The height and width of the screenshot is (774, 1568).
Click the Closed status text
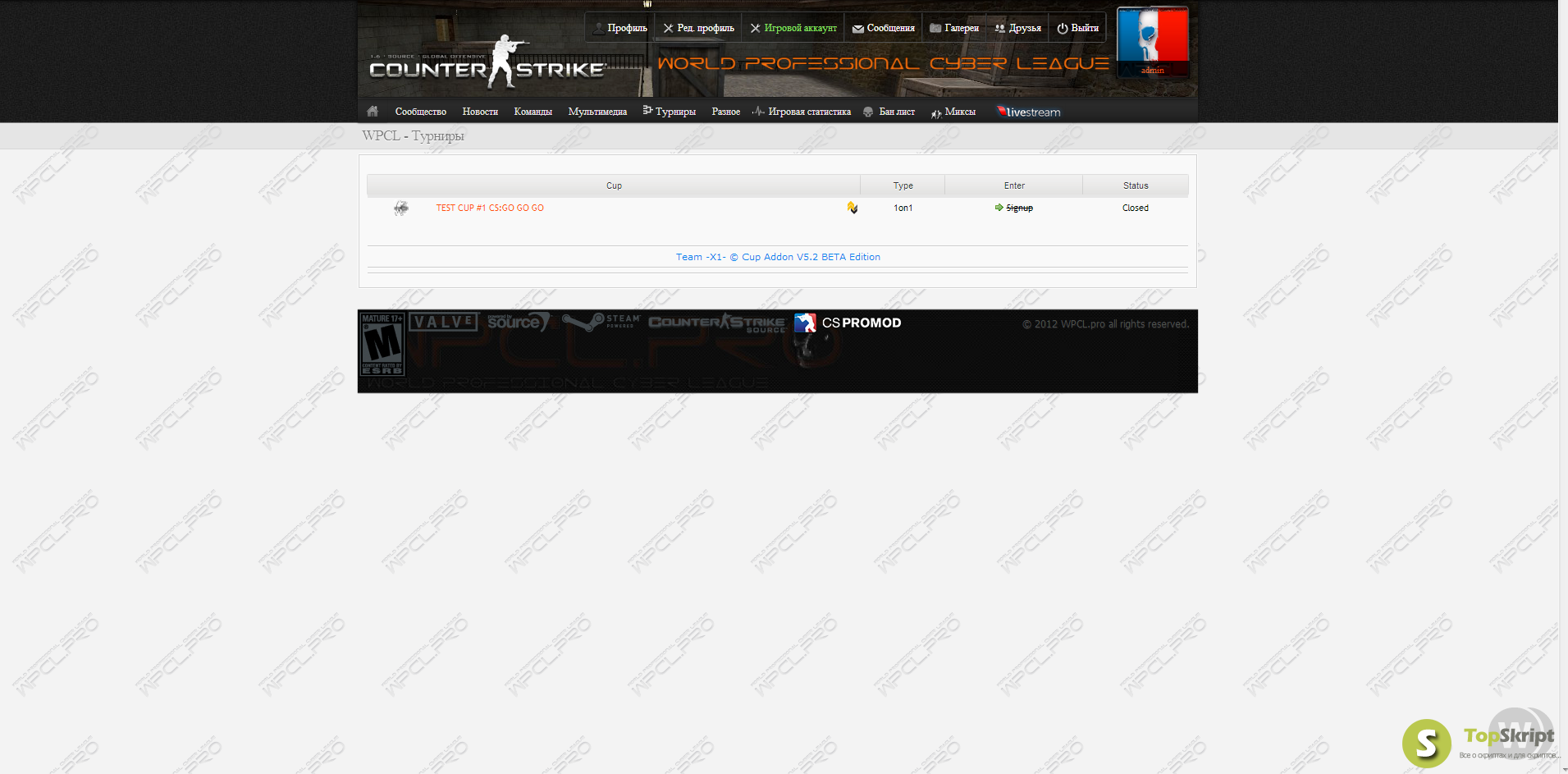(x=1136, y=208)
